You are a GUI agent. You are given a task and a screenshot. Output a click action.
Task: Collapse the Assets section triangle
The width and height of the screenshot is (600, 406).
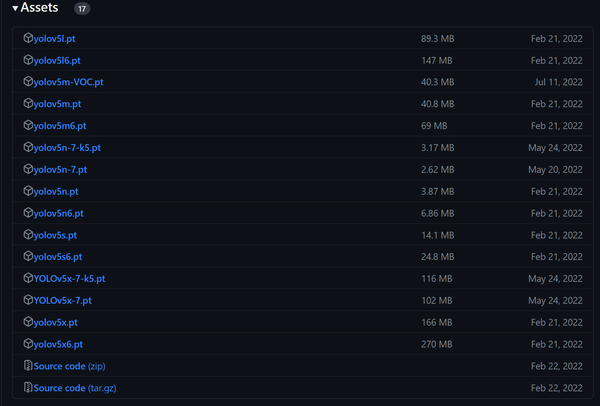(x=15, y=8)
